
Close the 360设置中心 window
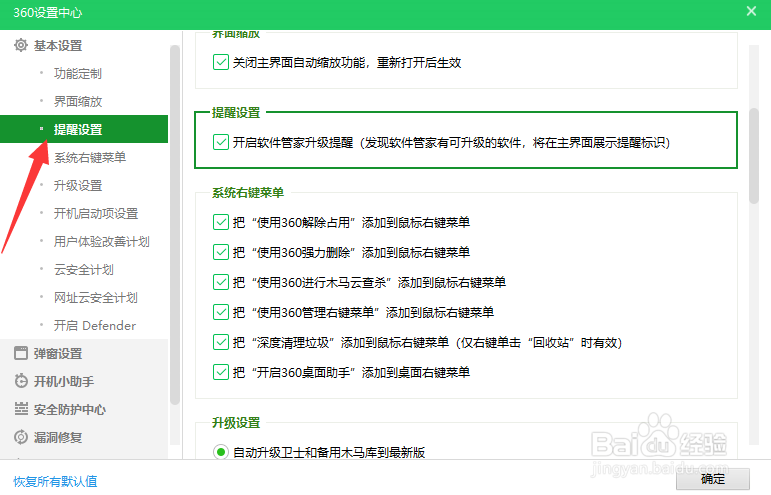751,11
